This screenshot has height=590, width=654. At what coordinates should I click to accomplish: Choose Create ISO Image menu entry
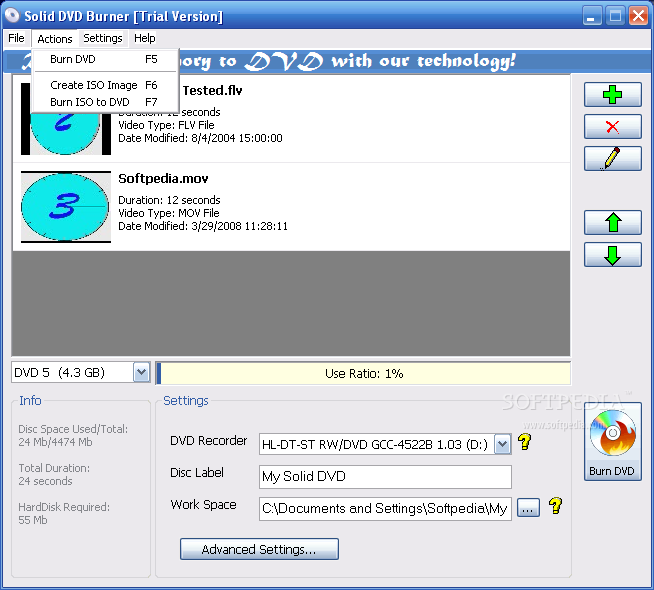[105, 85]
